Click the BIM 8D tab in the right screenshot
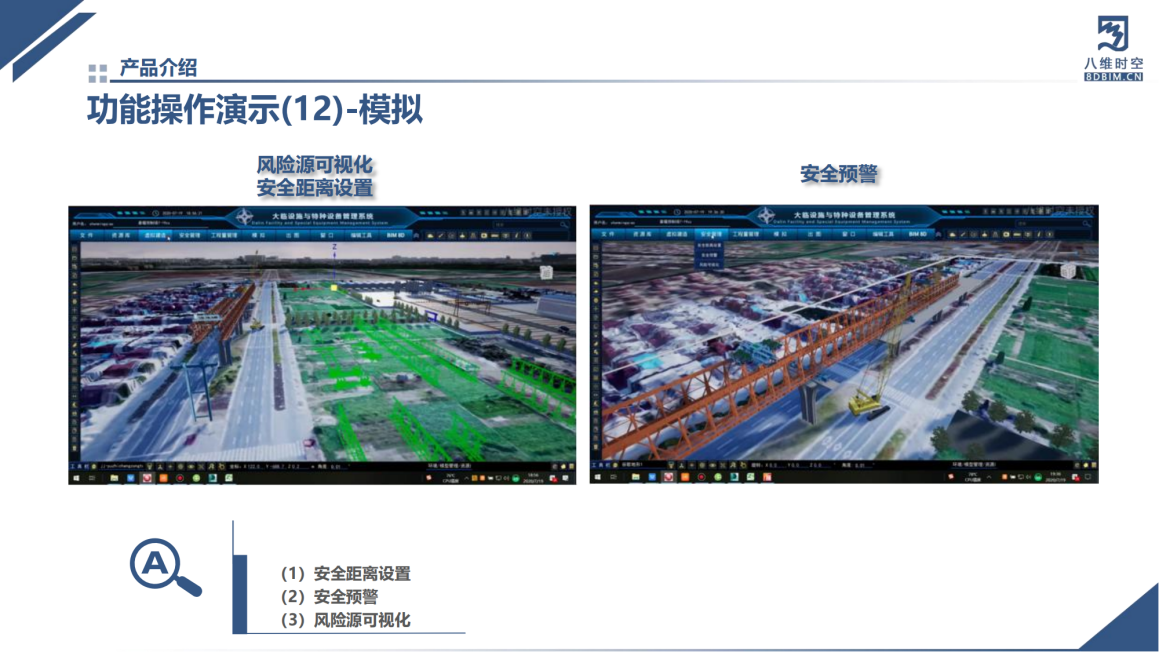This screenshot has width=1159, height=652. coord(917,235)
